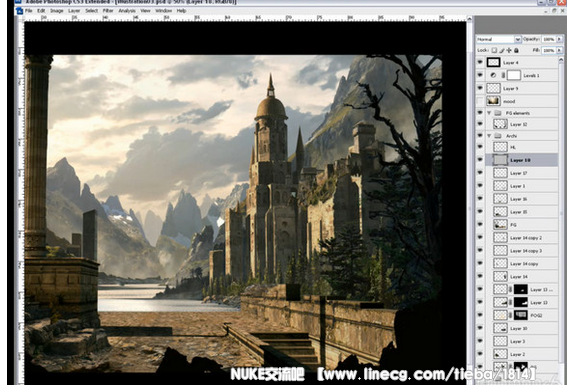Click the lock transparent pixels icon

[494, 51]
